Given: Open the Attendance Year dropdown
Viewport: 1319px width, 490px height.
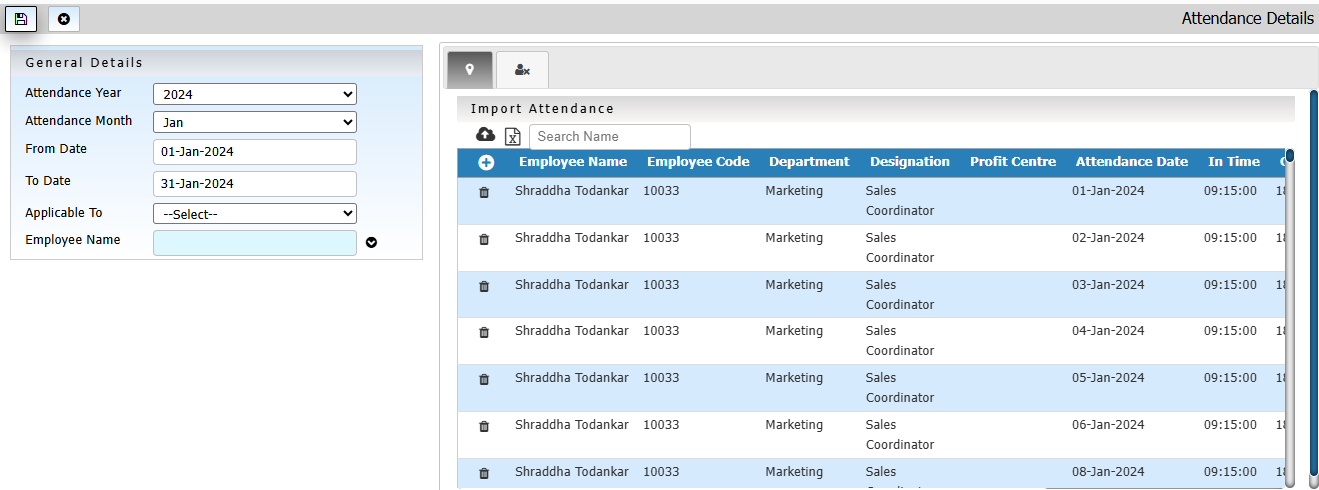Looking at the screenshot, I should [x=255, y=94].
